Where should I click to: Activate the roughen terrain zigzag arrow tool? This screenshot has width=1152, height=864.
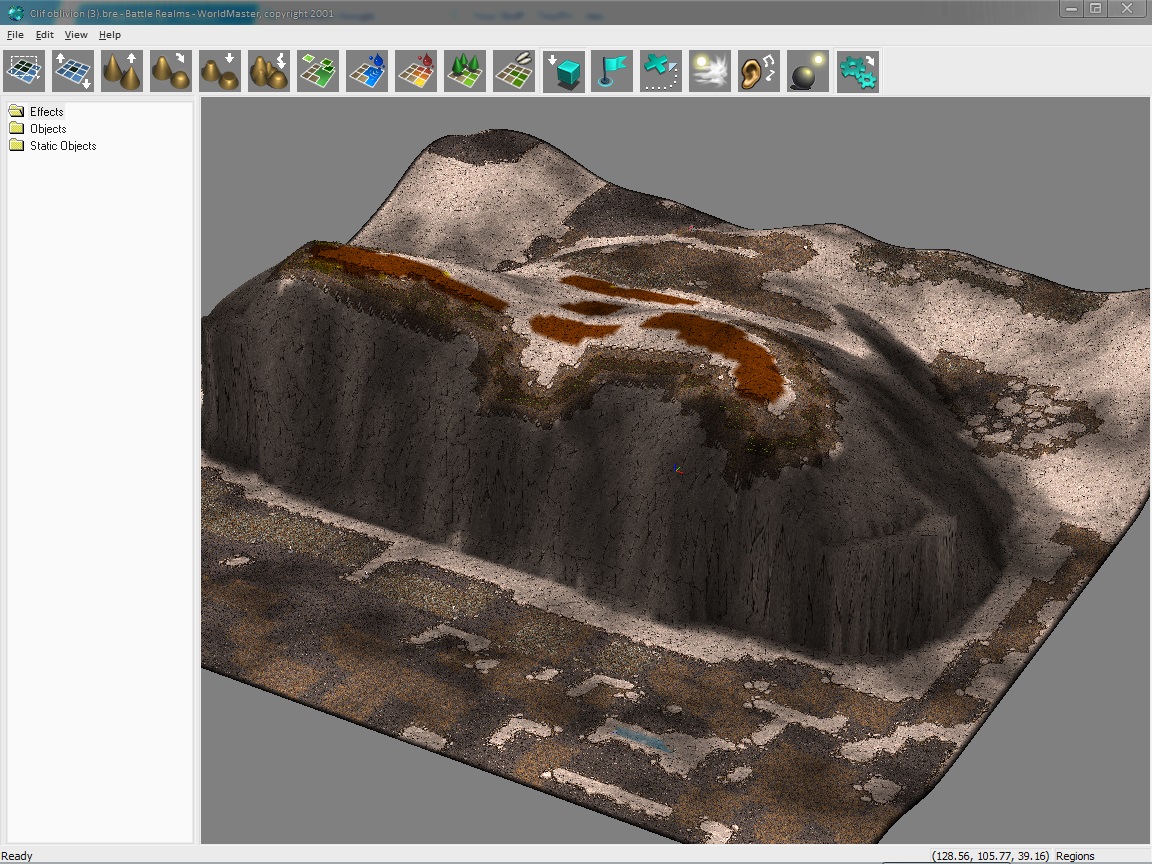tap(269, 71)
